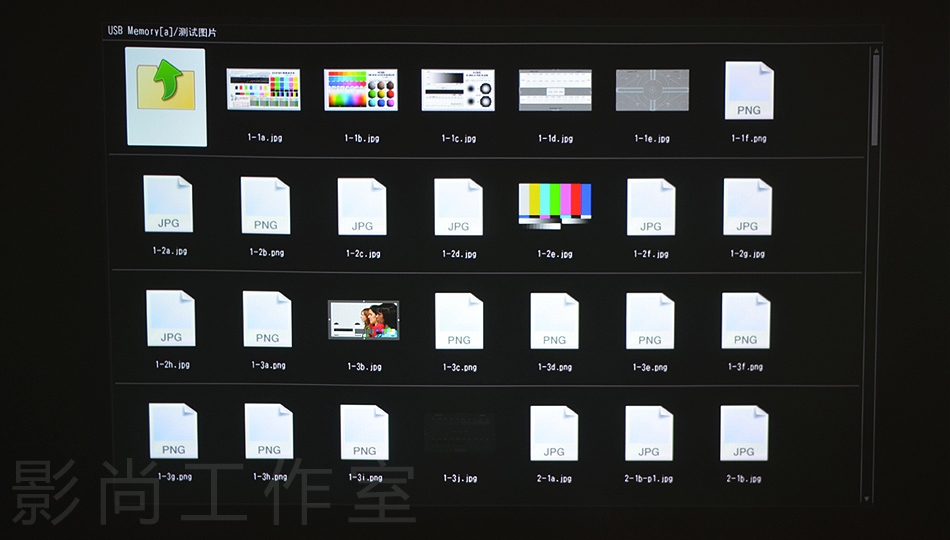Select the 1-3b.jpg photo thumbnail
The height and width of the screenshot is (540, 950).
click(x=364, y=320)
